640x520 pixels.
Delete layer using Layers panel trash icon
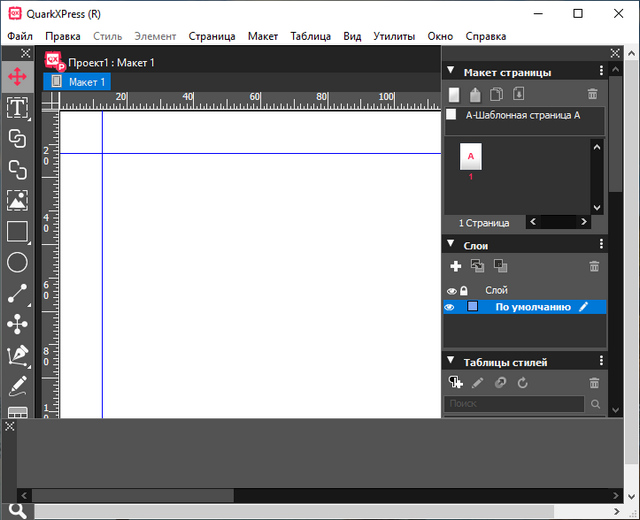point(594,266)
